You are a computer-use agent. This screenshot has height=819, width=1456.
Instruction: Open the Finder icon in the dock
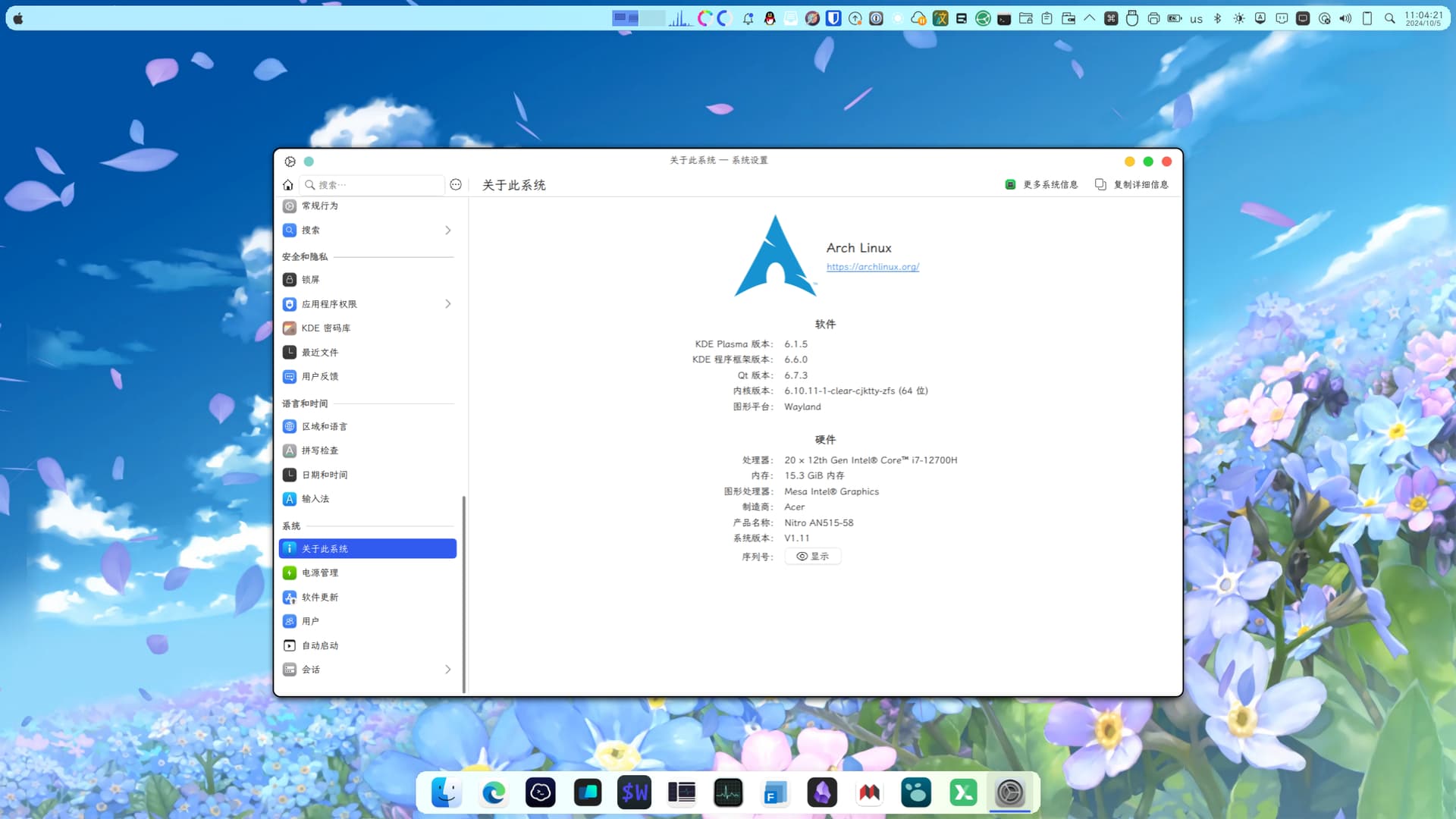447,793
